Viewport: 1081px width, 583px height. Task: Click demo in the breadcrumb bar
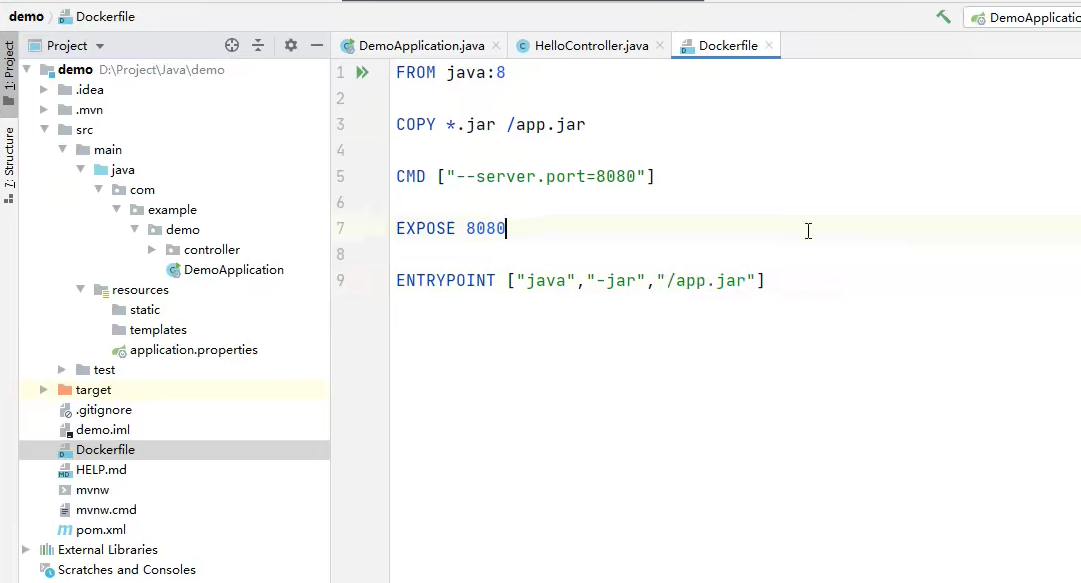point(25,16)
